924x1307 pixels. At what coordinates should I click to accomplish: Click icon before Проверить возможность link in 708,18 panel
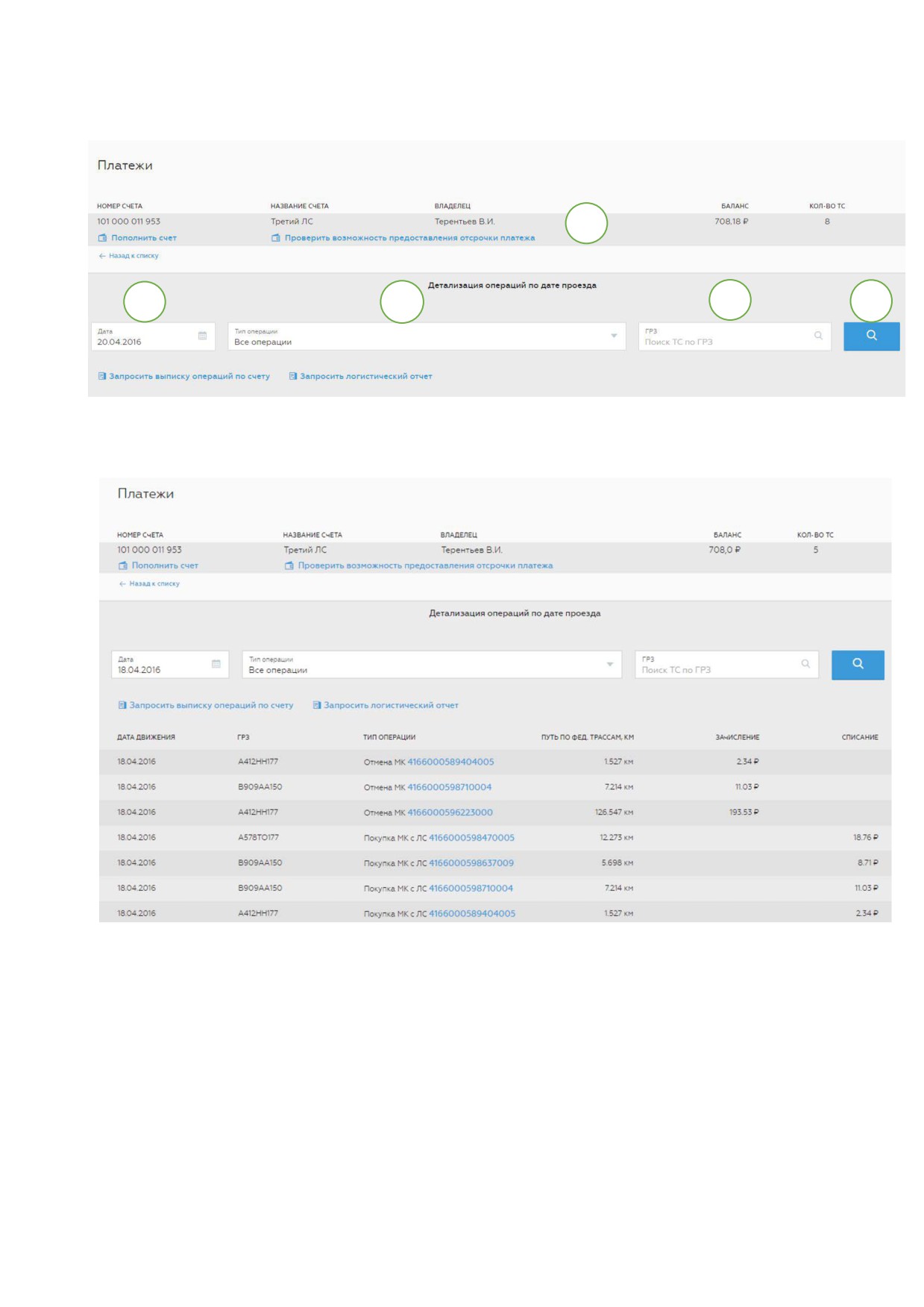[276, 238]
